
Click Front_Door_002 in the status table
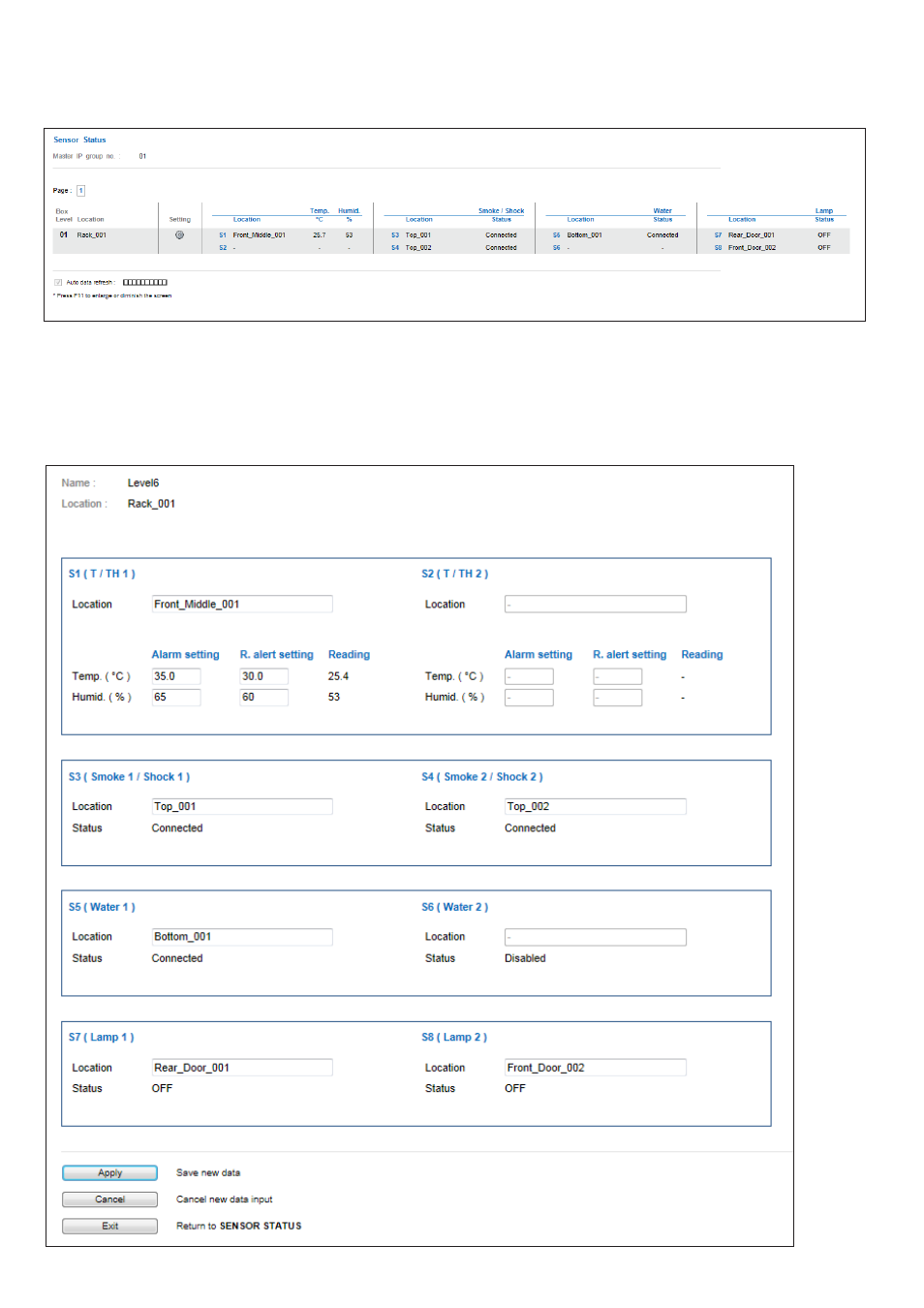pos(752,247)
